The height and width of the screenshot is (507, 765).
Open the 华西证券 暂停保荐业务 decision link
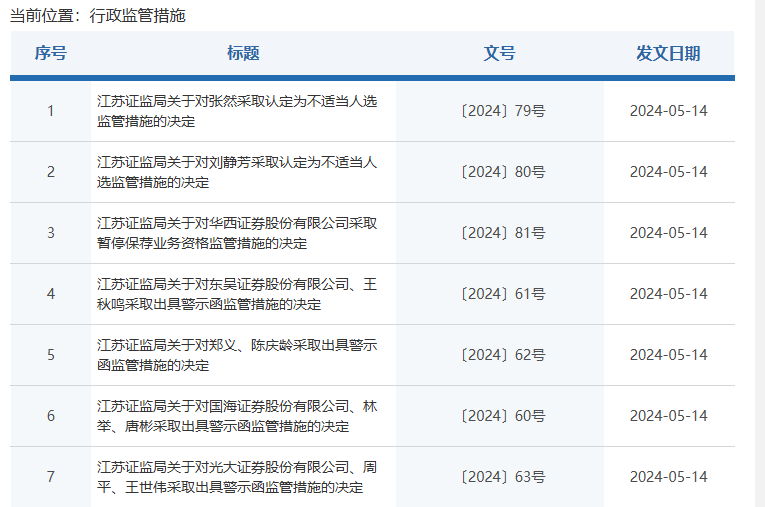click(x=237, y=233)
